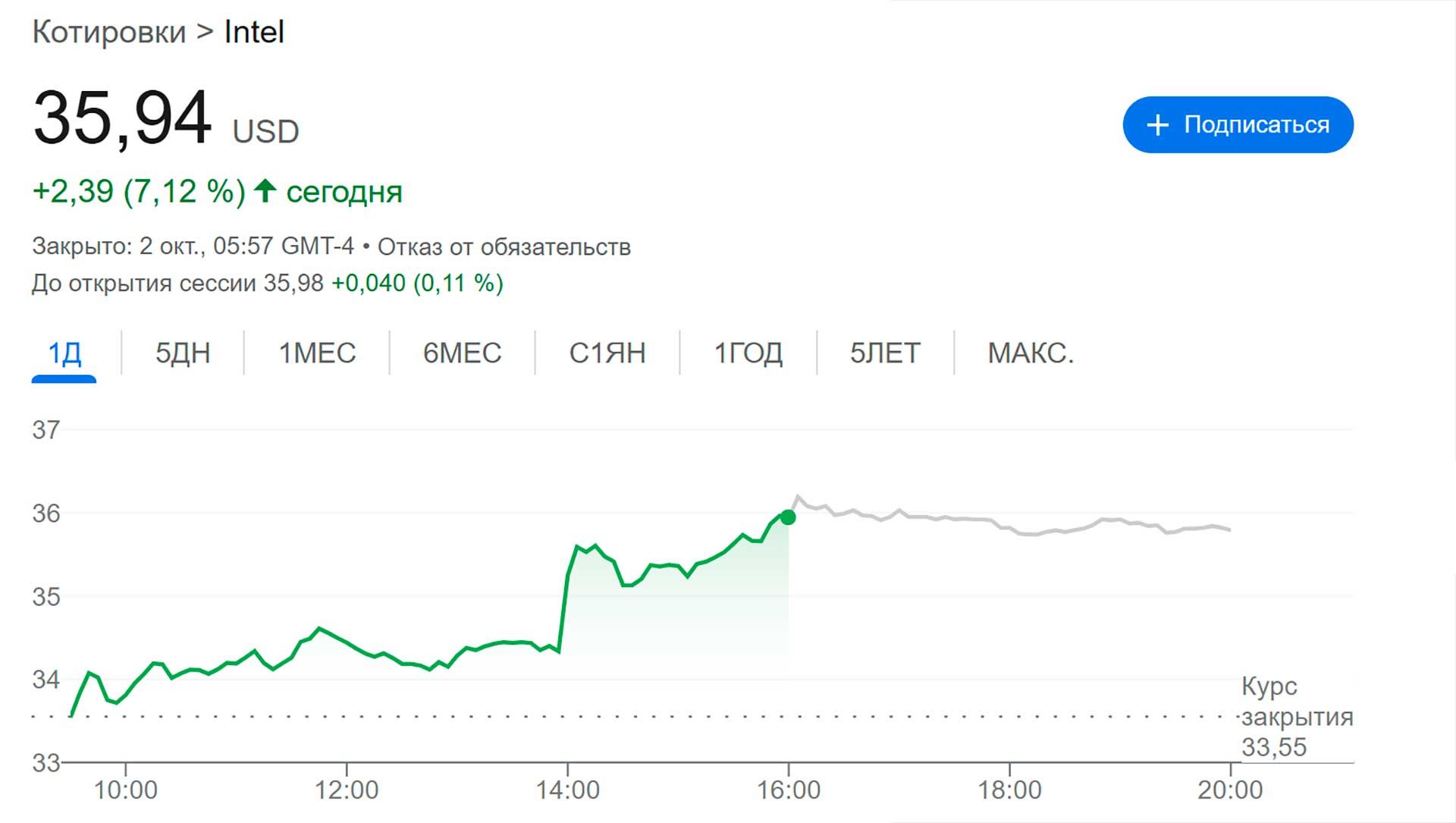Image resolution: width=1456 pixels, height=823 pixels.
Task: Select the С1ЯН range tab
Action: pyautogui.click(x=607, y=352)
